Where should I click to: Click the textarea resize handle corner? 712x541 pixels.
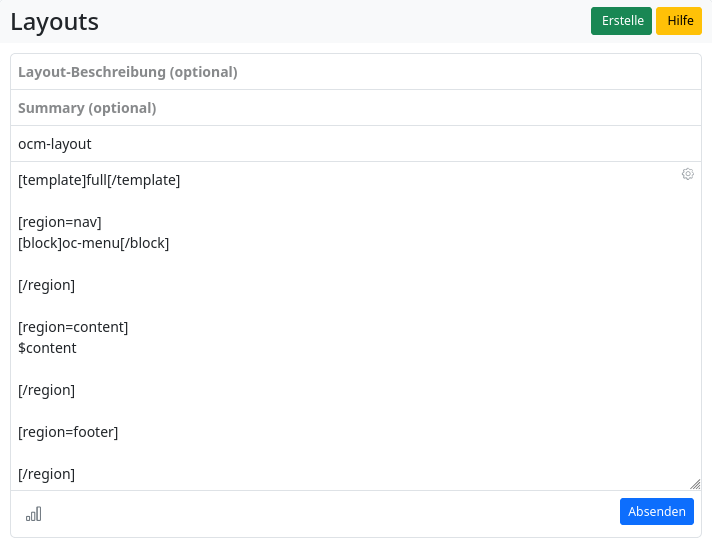pyautogui.click(x=695, y=483)
